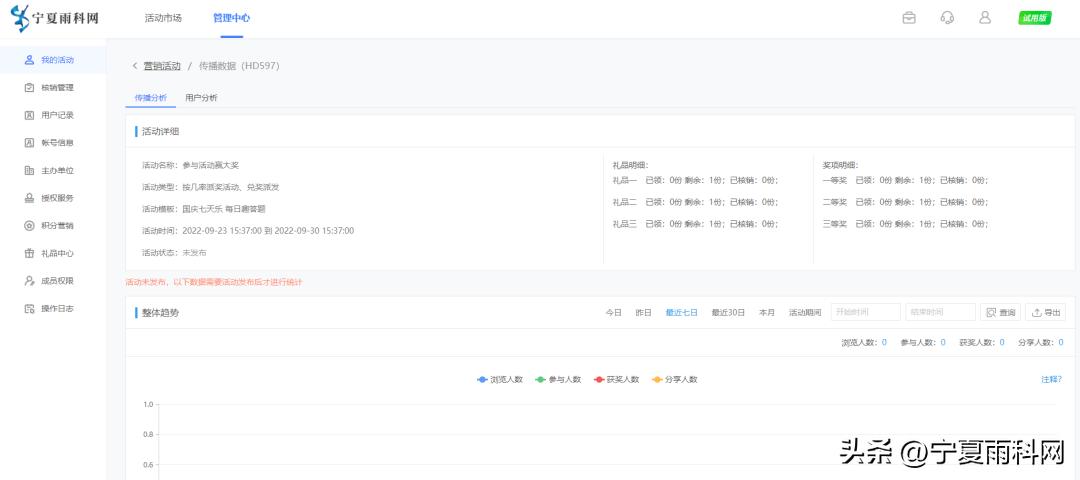Click the 查询 button
This screenshot has width=1080, height=480.
[x=1000, y=312]
